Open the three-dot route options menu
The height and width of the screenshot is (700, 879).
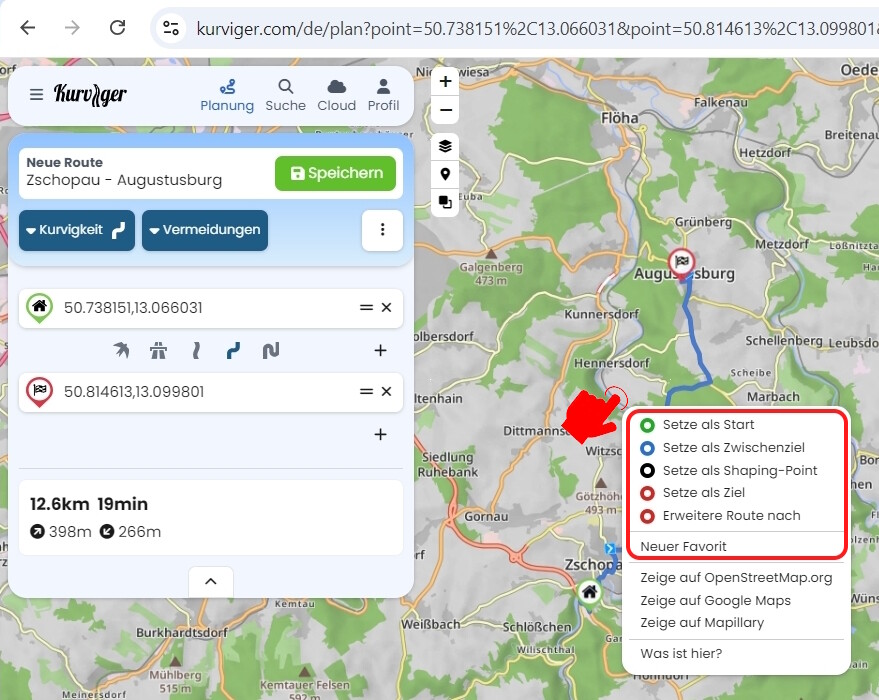382,230
